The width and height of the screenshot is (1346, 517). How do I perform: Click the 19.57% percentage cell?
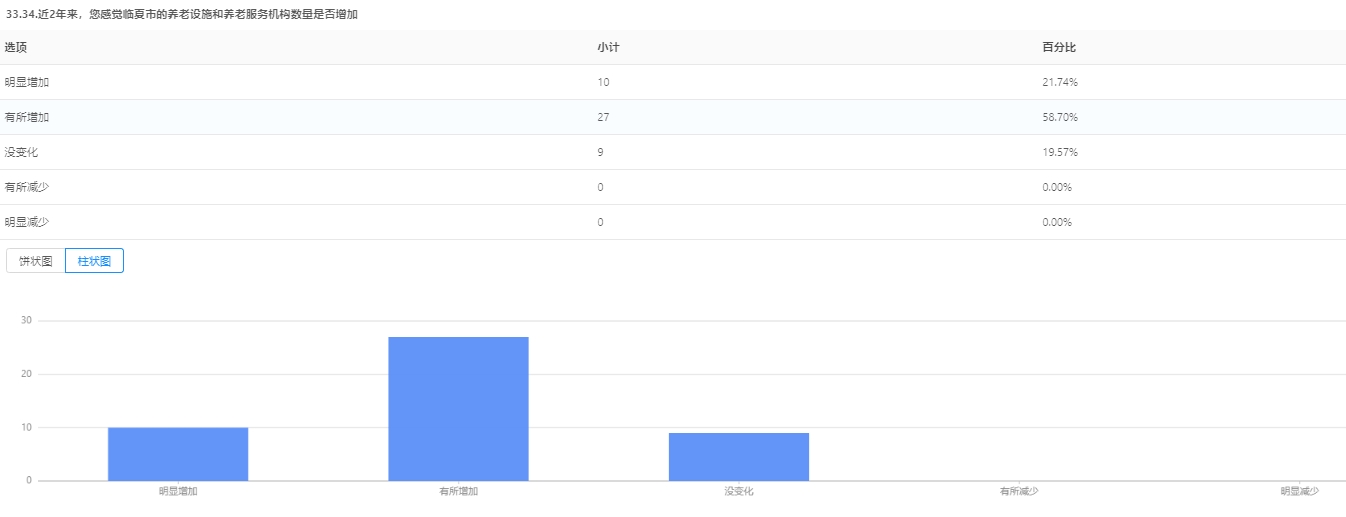tap(1059, 152)
